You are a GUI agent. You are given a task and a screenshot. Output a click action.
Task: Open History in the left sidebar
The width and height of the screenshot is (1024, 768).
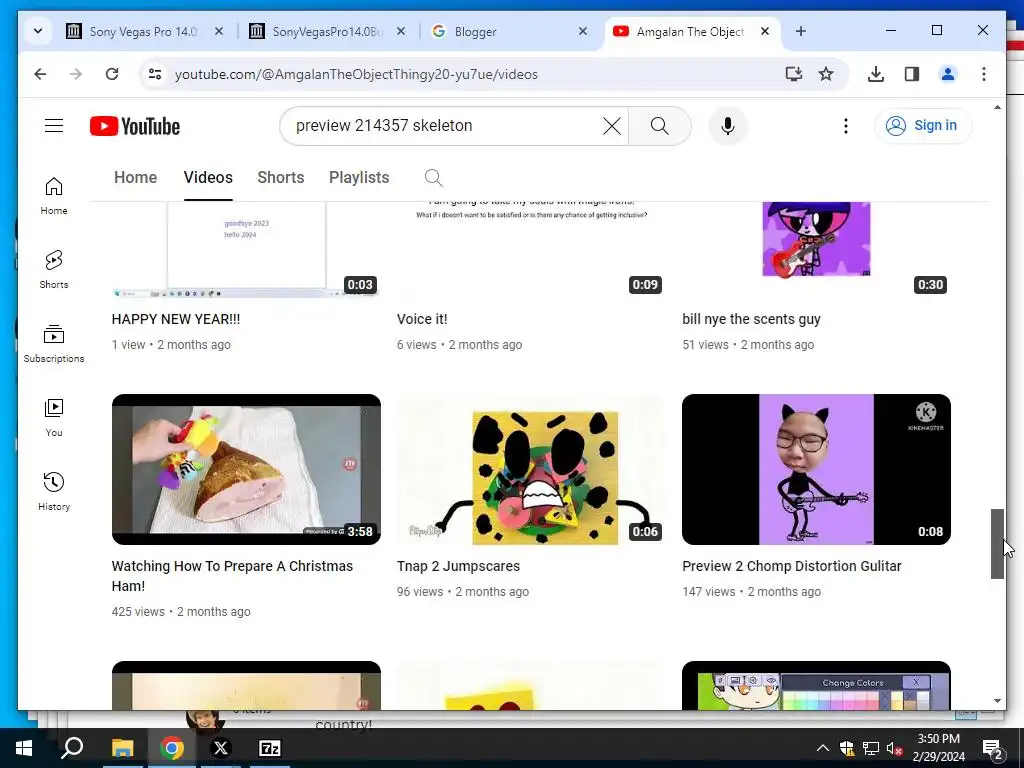click(54, 491)
